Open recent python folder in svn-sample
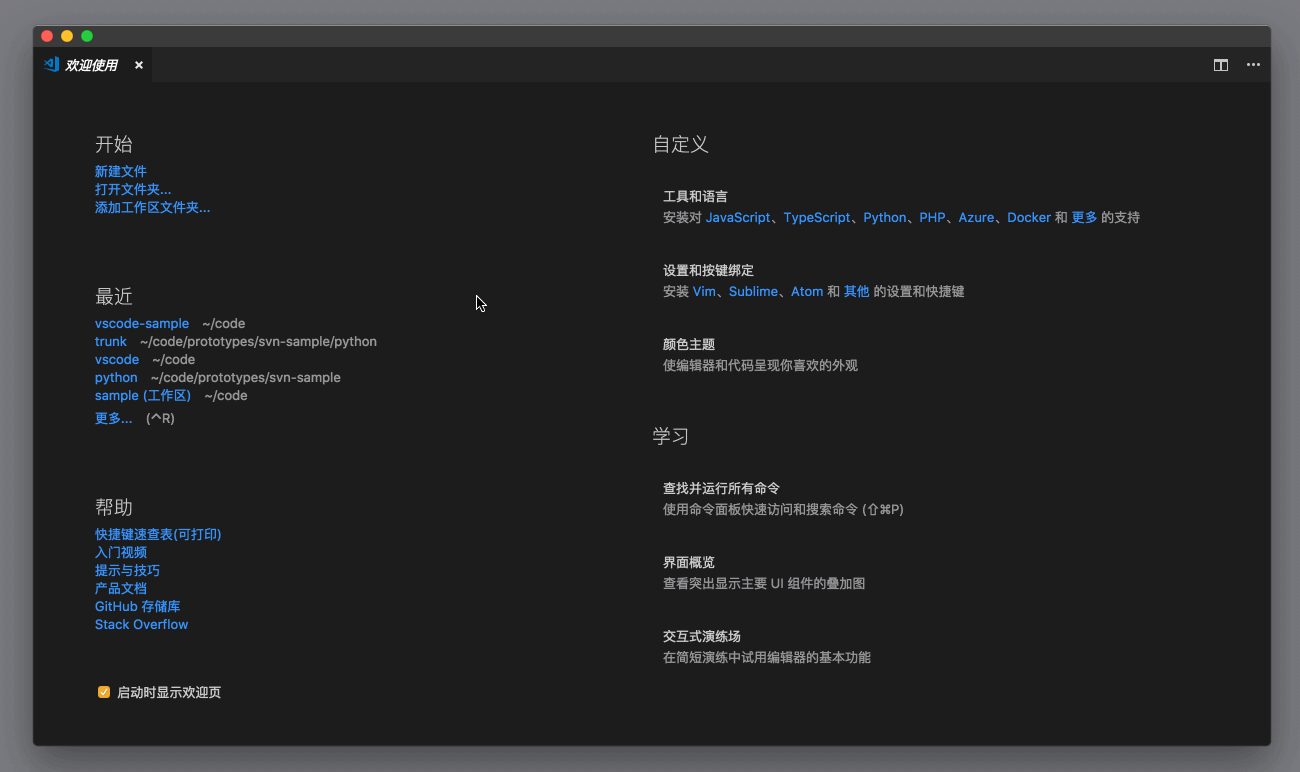The width and height of the screenshot is (1300, 772). pos(116,378)
